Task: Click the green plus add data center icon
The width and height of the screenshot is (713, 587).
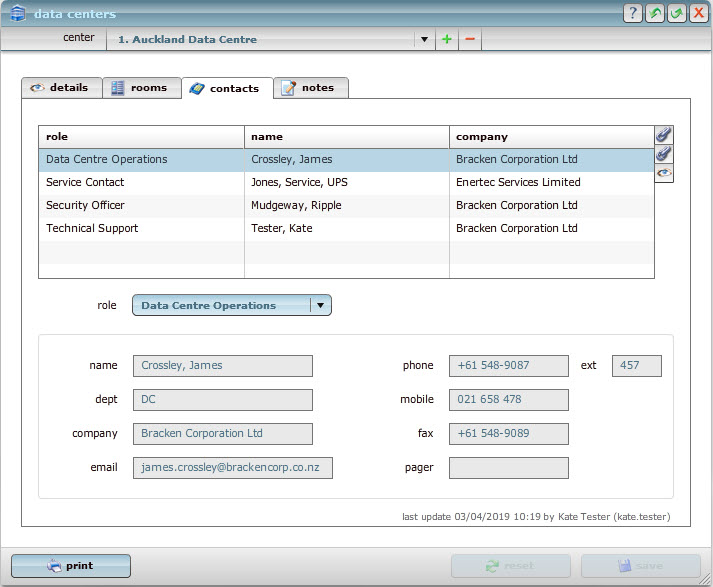Action: click(447, 40)
